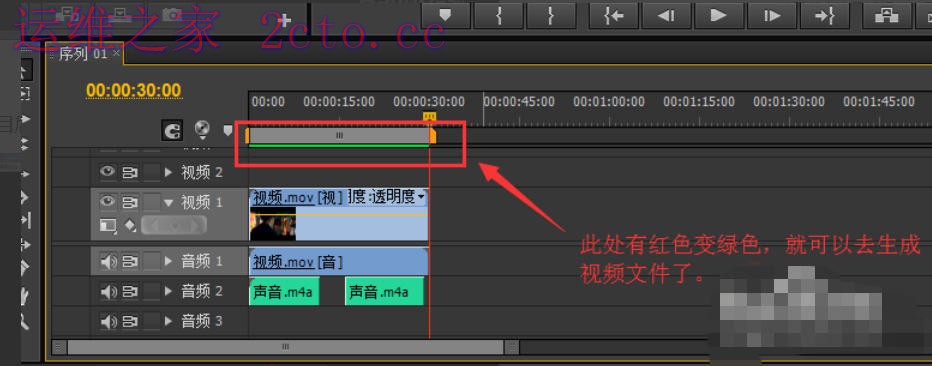Select the 视频.mov [音] audio clip
The image size is (932, 366).
click(339, 261)
